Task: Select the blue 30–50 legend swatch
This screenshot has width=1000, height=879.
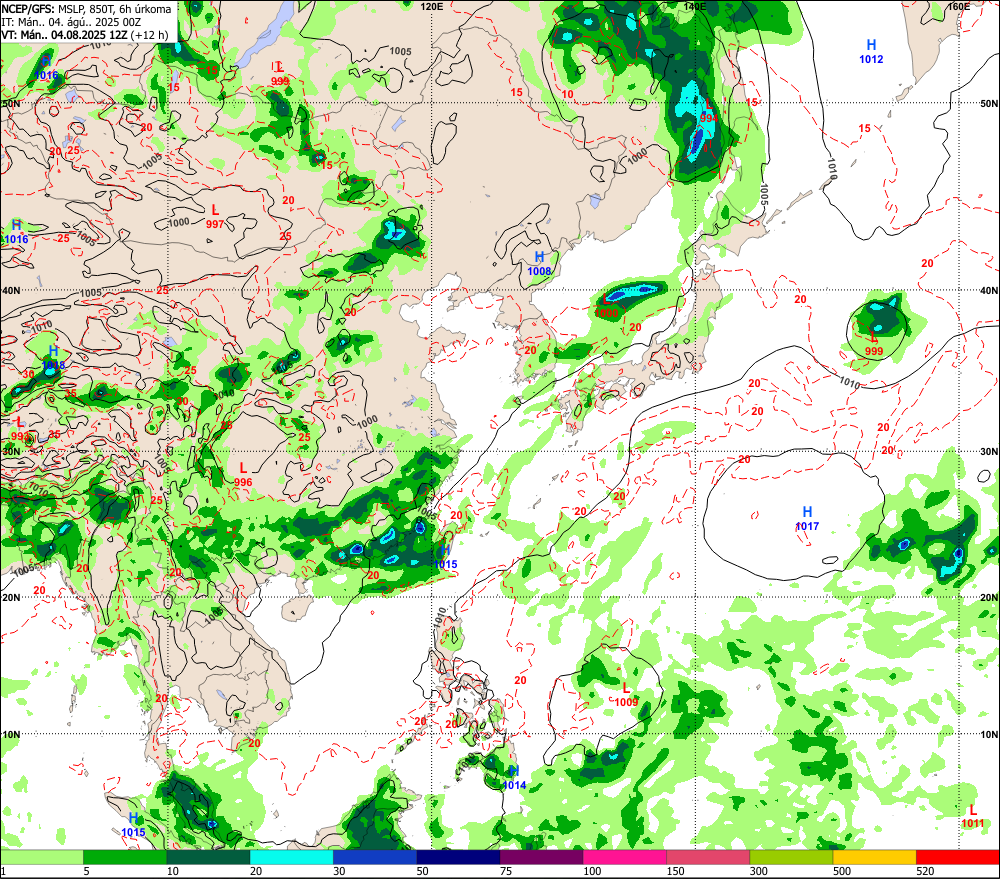Action: click(x=375, y=857)
